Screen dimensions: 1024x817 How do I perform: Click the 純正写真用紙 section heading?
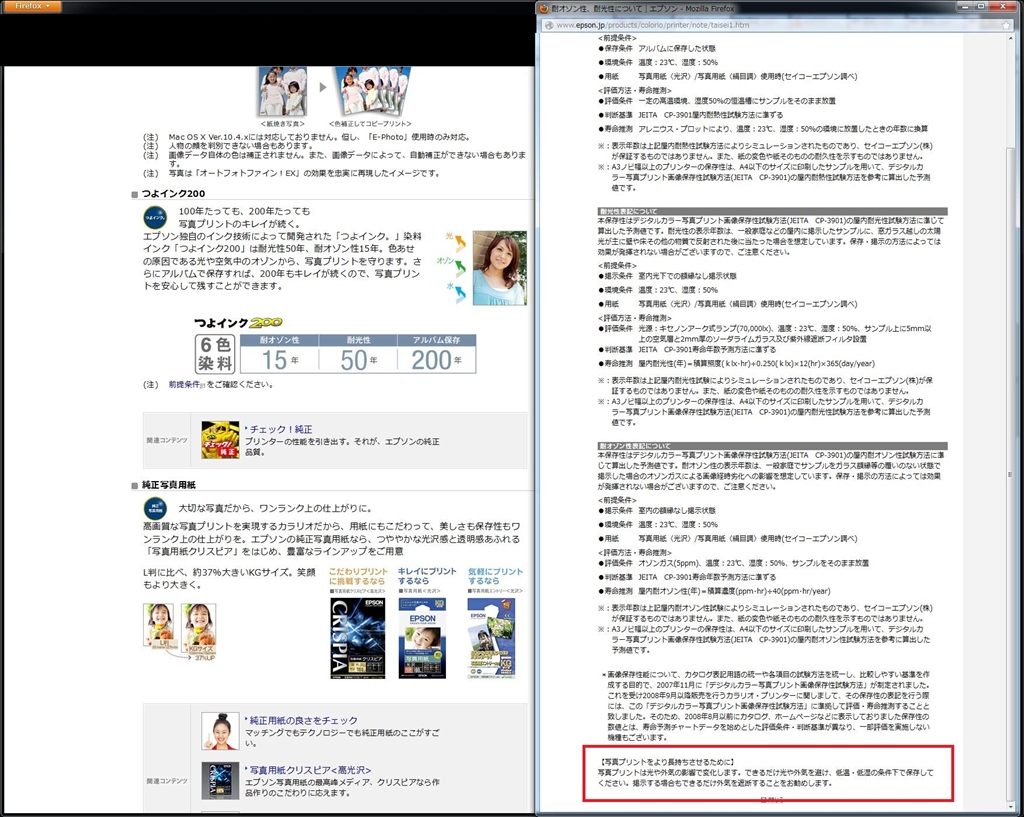click(x=168, y=485)
